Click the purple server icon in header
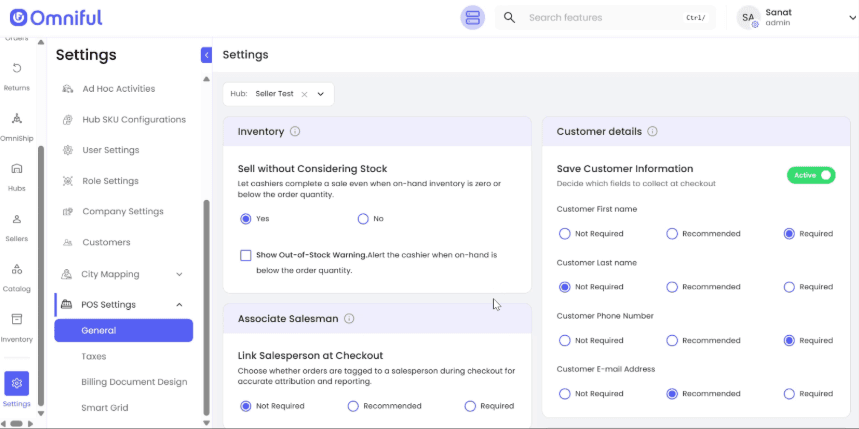Image resolution: width=859 pixels, height=429 pixels. click(x=473, y=18)
